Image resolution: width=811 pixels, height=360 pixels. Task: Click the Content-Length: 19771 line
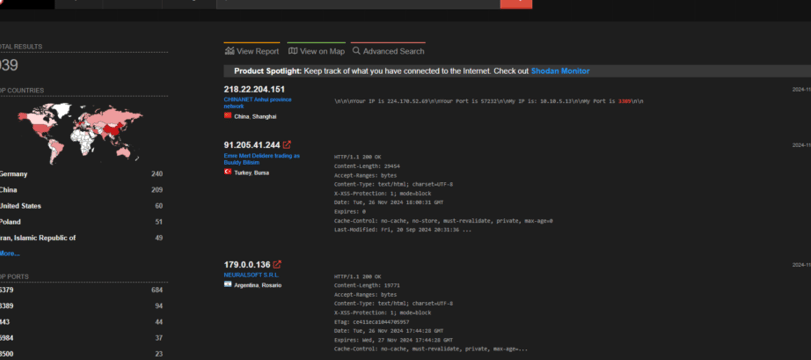[x=367, y=285]
